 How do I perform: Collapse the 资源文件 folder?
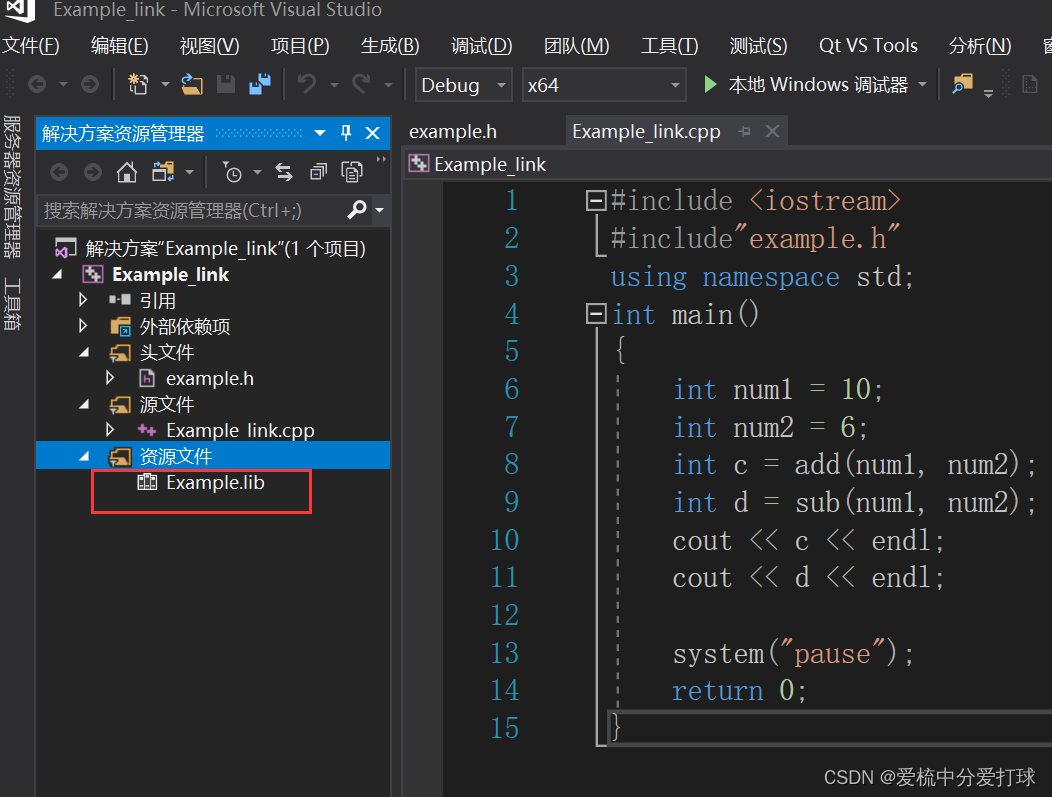tap(84, 456)
